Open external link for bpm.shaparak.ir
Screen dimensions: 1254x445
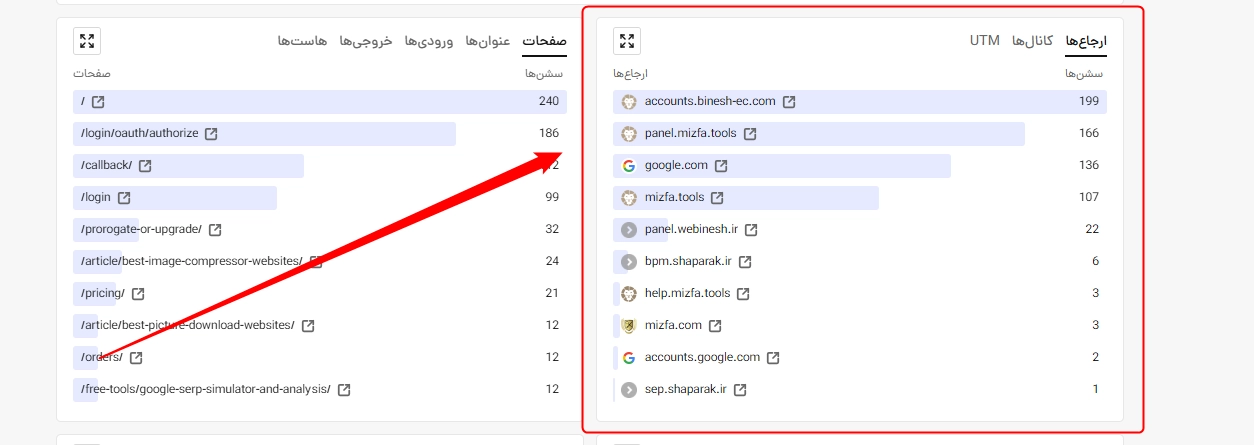point(745,262)
